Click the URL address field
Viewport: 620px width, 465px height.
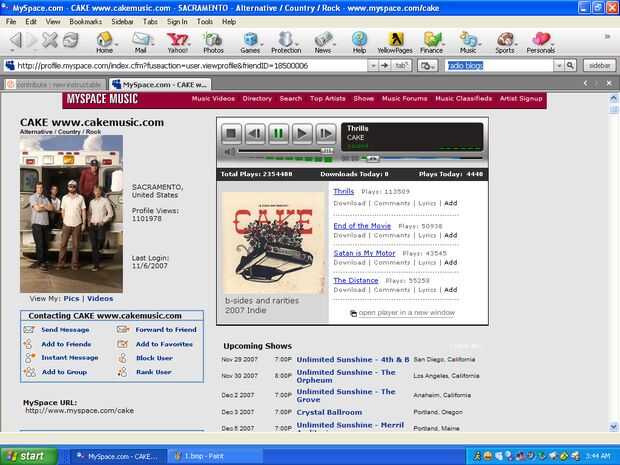[x=186, y=66]
